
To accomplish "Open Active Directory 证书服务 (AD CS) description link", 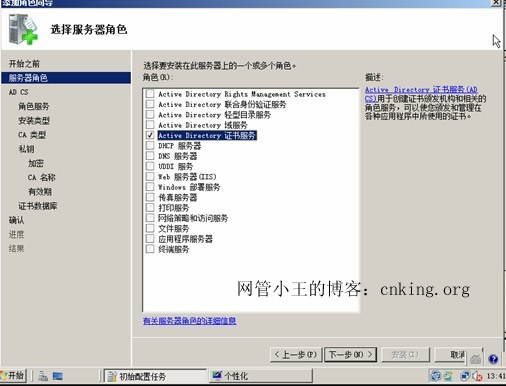I will click(x=421, y=94).
